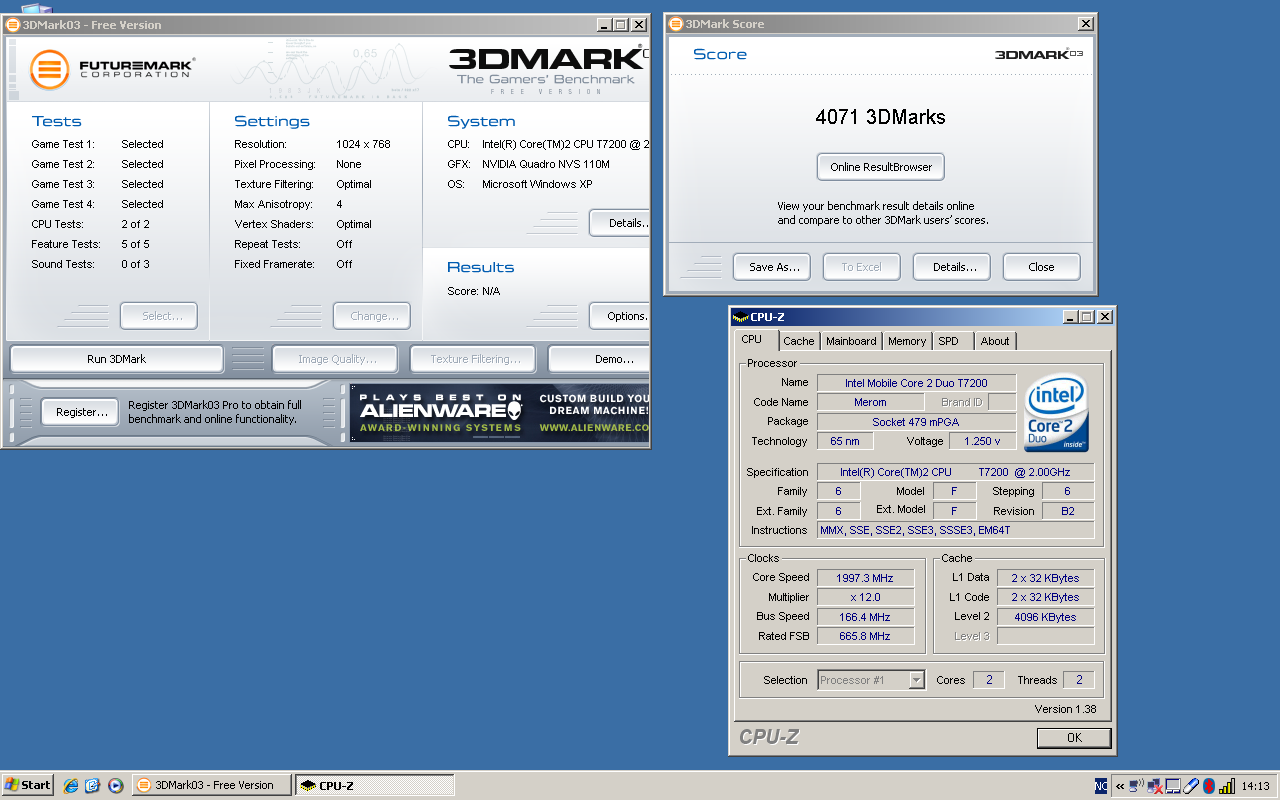The image size is (1280, 800).
Task: Click the Texture Filtering... button
Action: 472,359
